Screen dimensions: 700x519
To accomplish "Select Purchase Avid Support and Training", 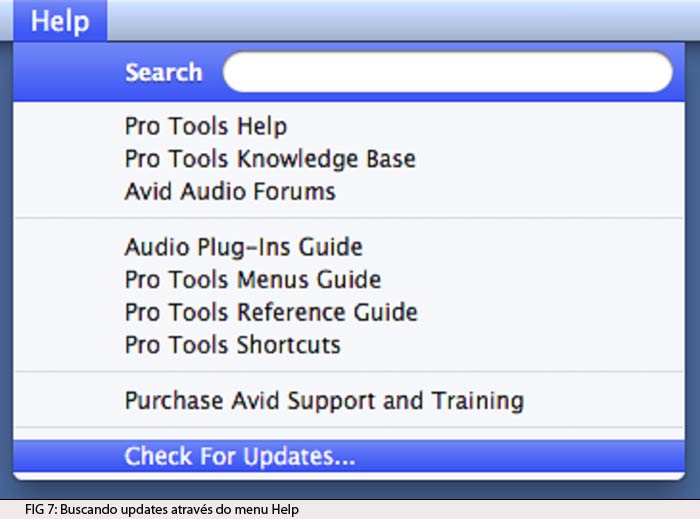I will click(x=349, y=400).
